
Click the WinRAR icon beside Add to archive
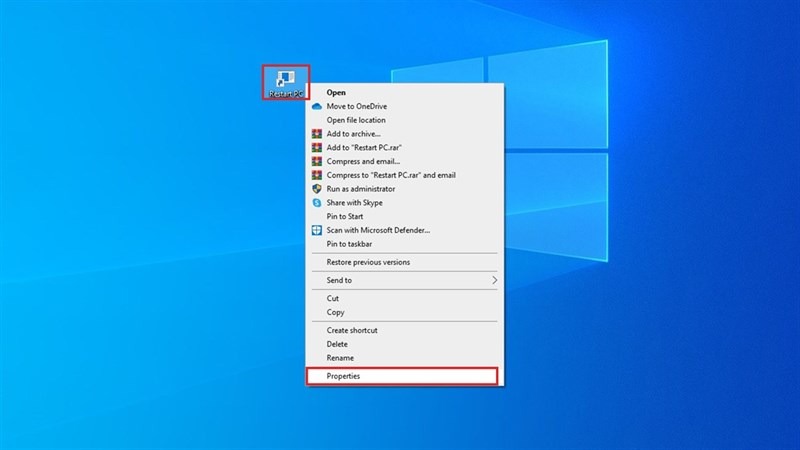point(317,134)
